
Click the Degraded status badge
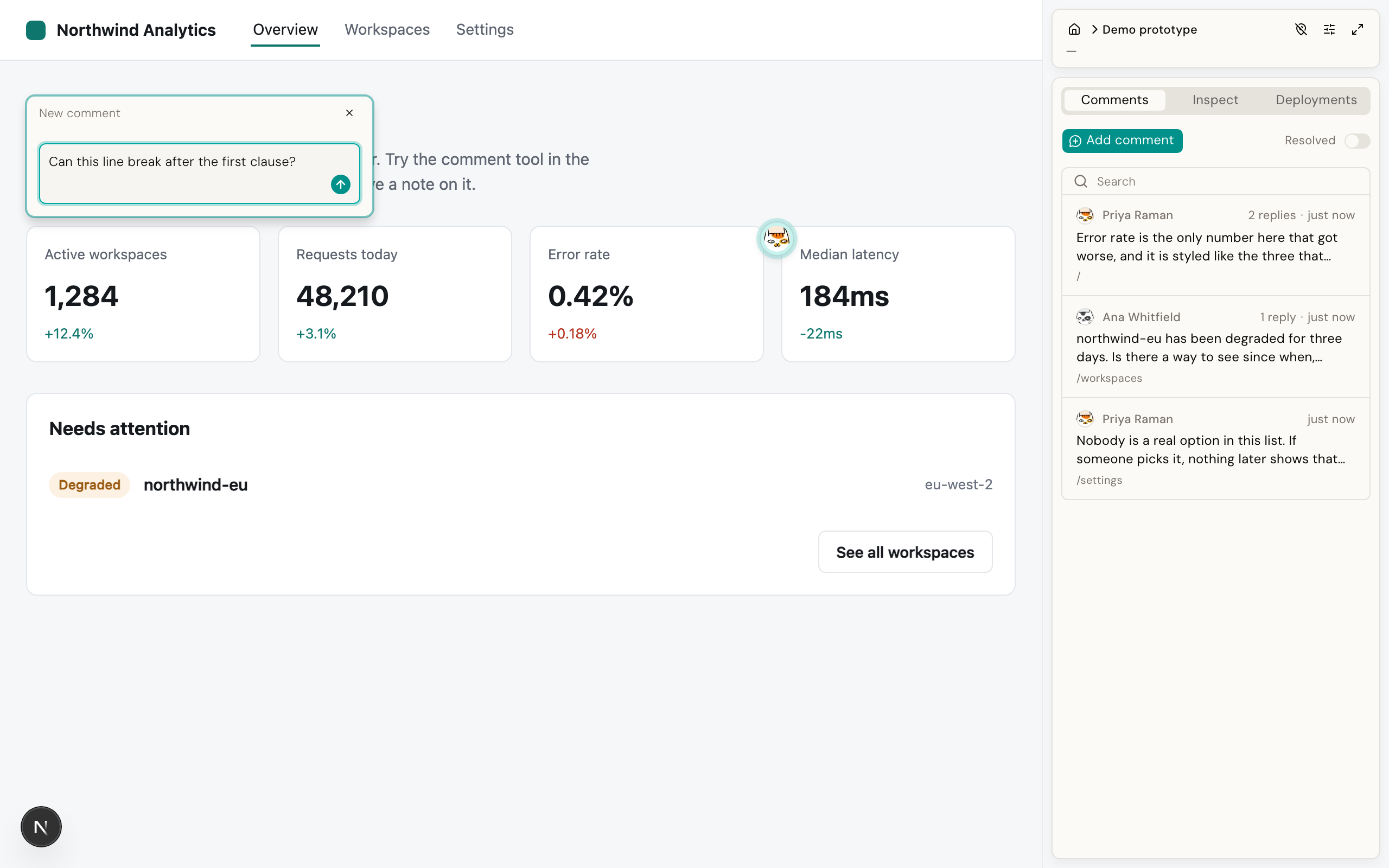(90, 484)
